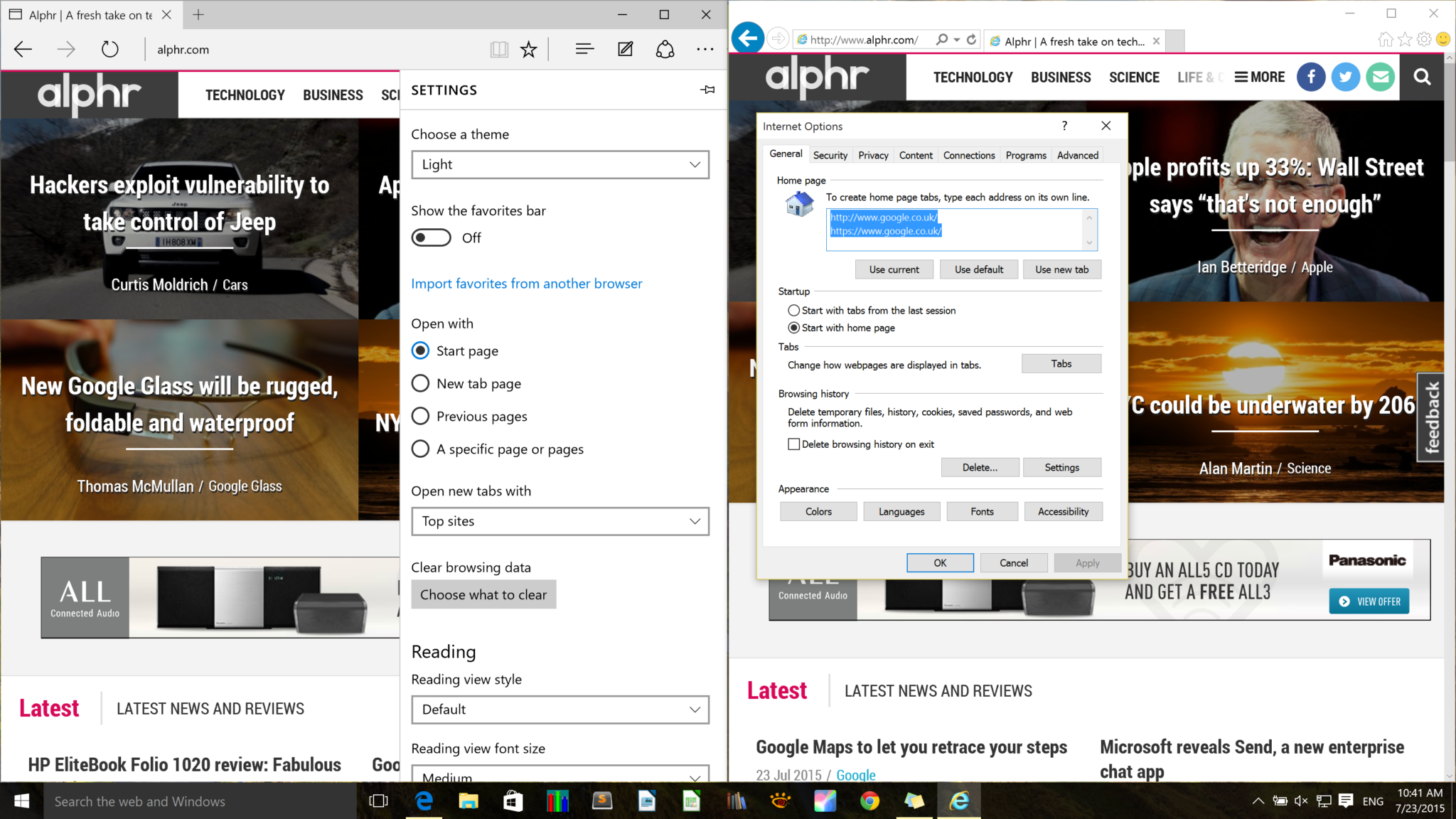Turn on Show the favorites bar

(x=431, y=237)
